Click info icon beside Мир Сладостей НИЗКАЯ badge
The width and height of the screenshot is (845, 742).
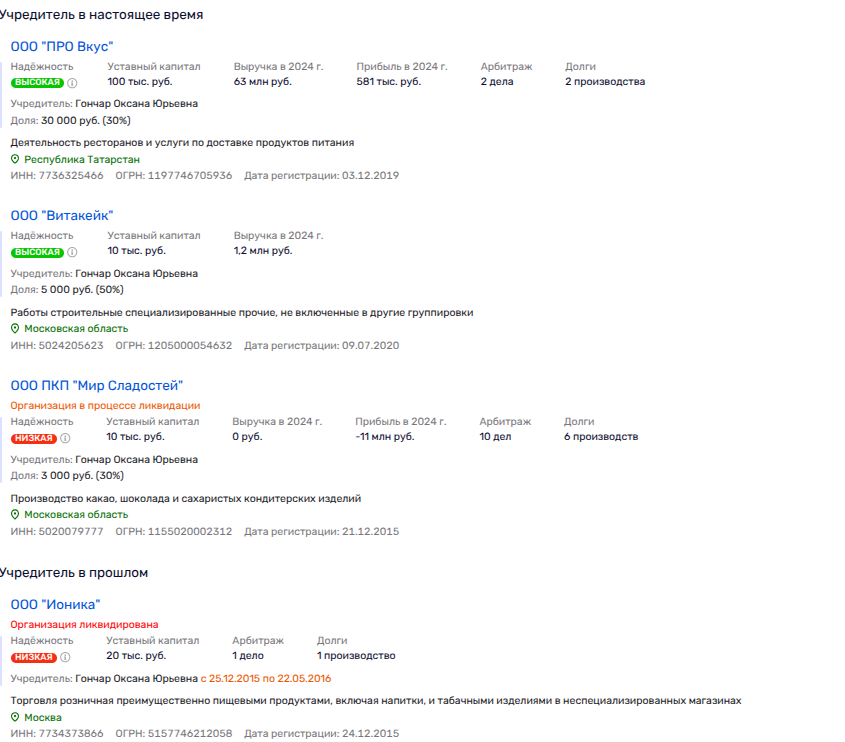click(x=65, y=437)
